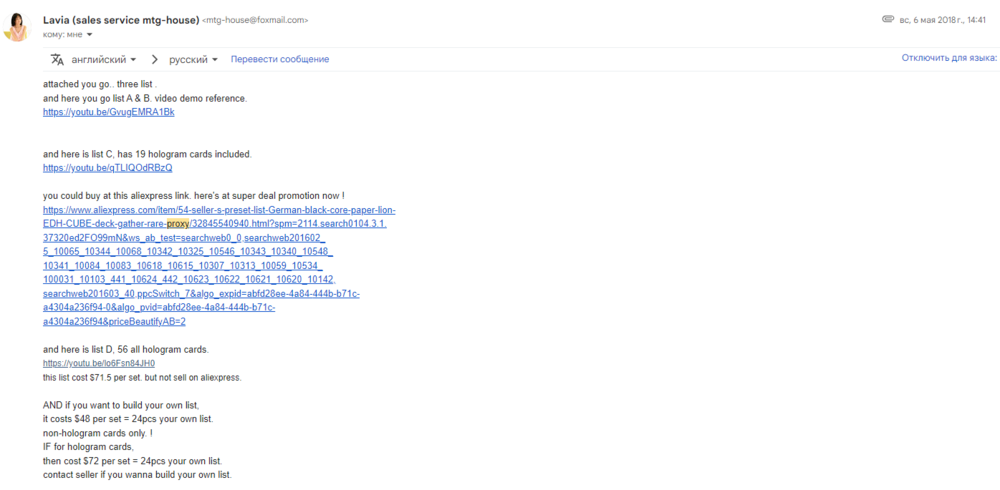Open the list C YouTube link qTLIQOdRBzQ
1000x490 pixels.
click(107, 168)
